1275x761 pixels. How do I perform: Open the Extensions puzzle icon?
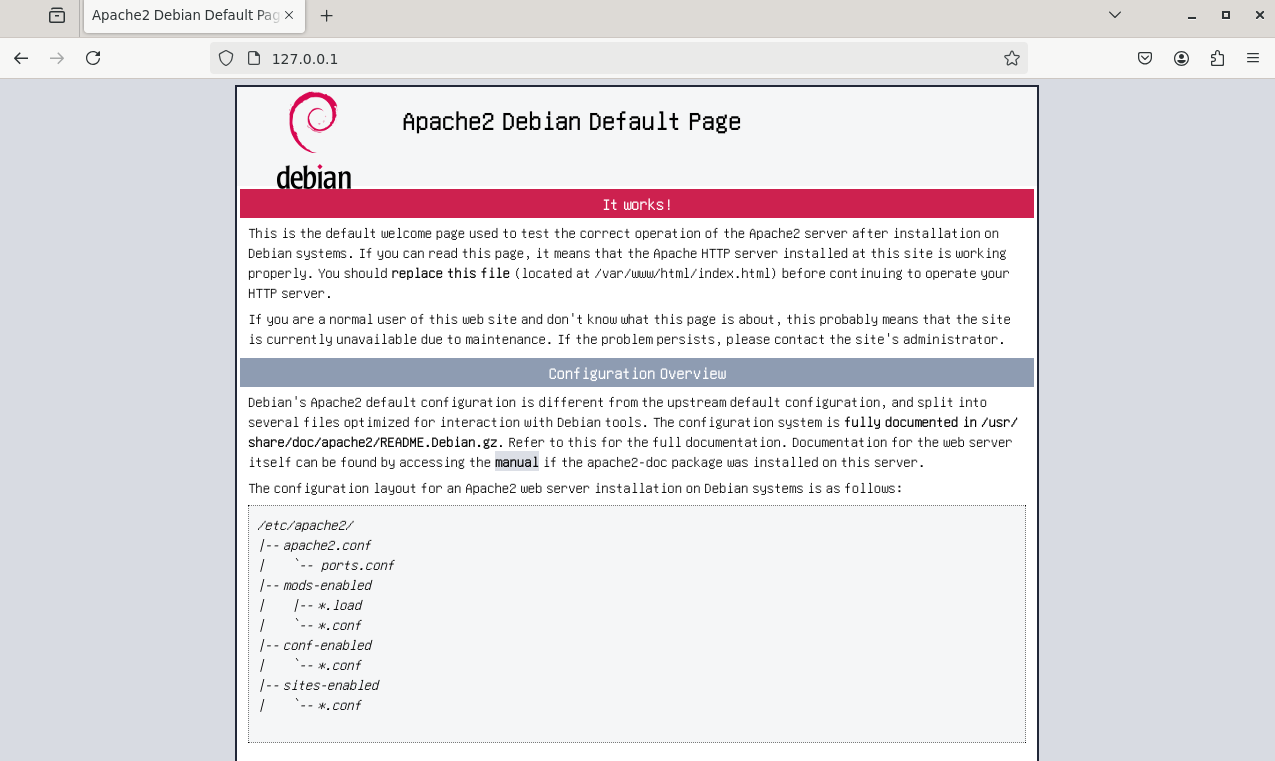[1217, 58]
